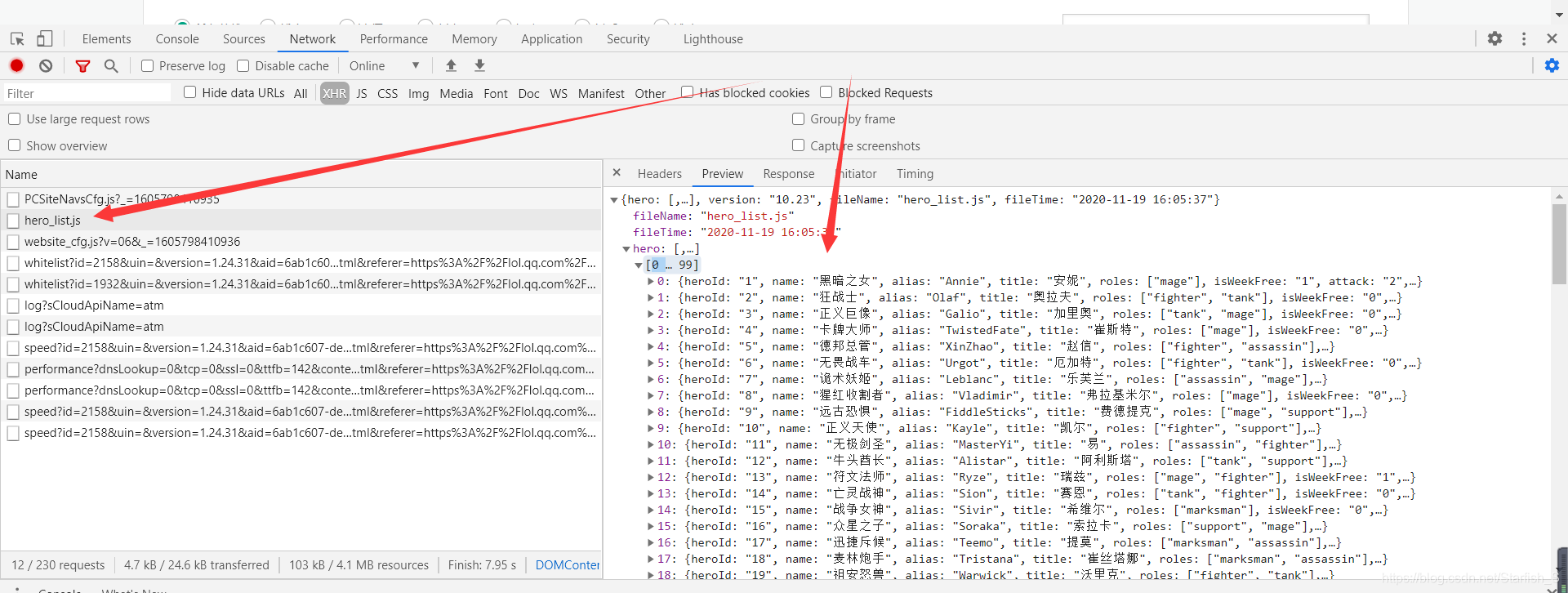The height and width of the screenshot is (593, 1568).
Task: Collapse the [0 … 99] range node
Action: [639, 265]
